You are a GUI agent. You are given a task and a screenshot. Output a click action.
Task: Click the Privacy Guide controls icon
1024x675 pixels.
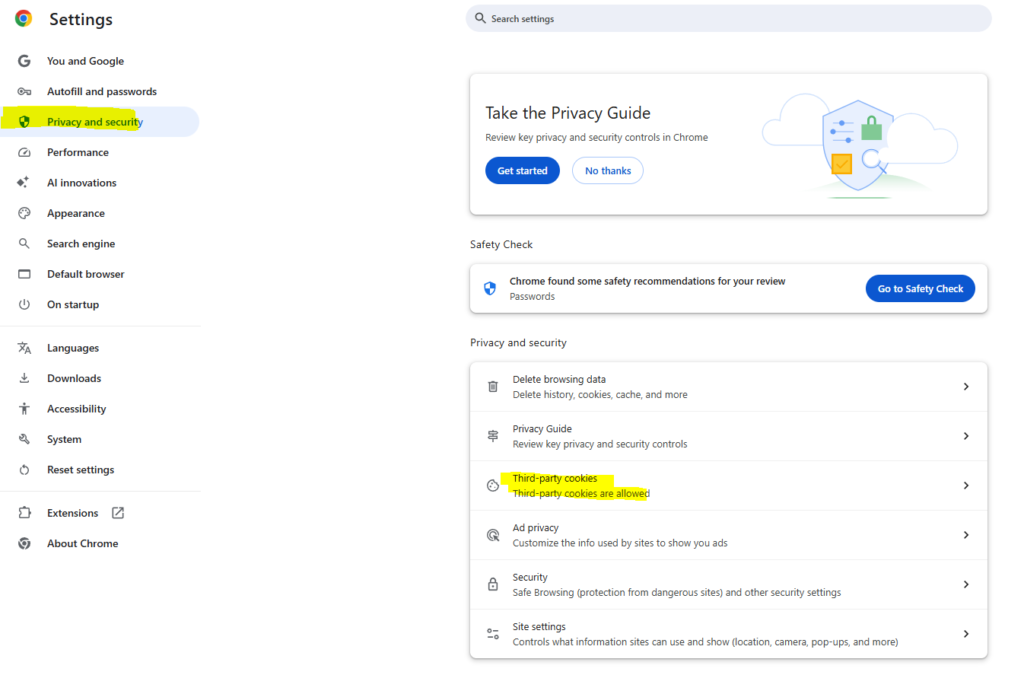coord(493,436)
